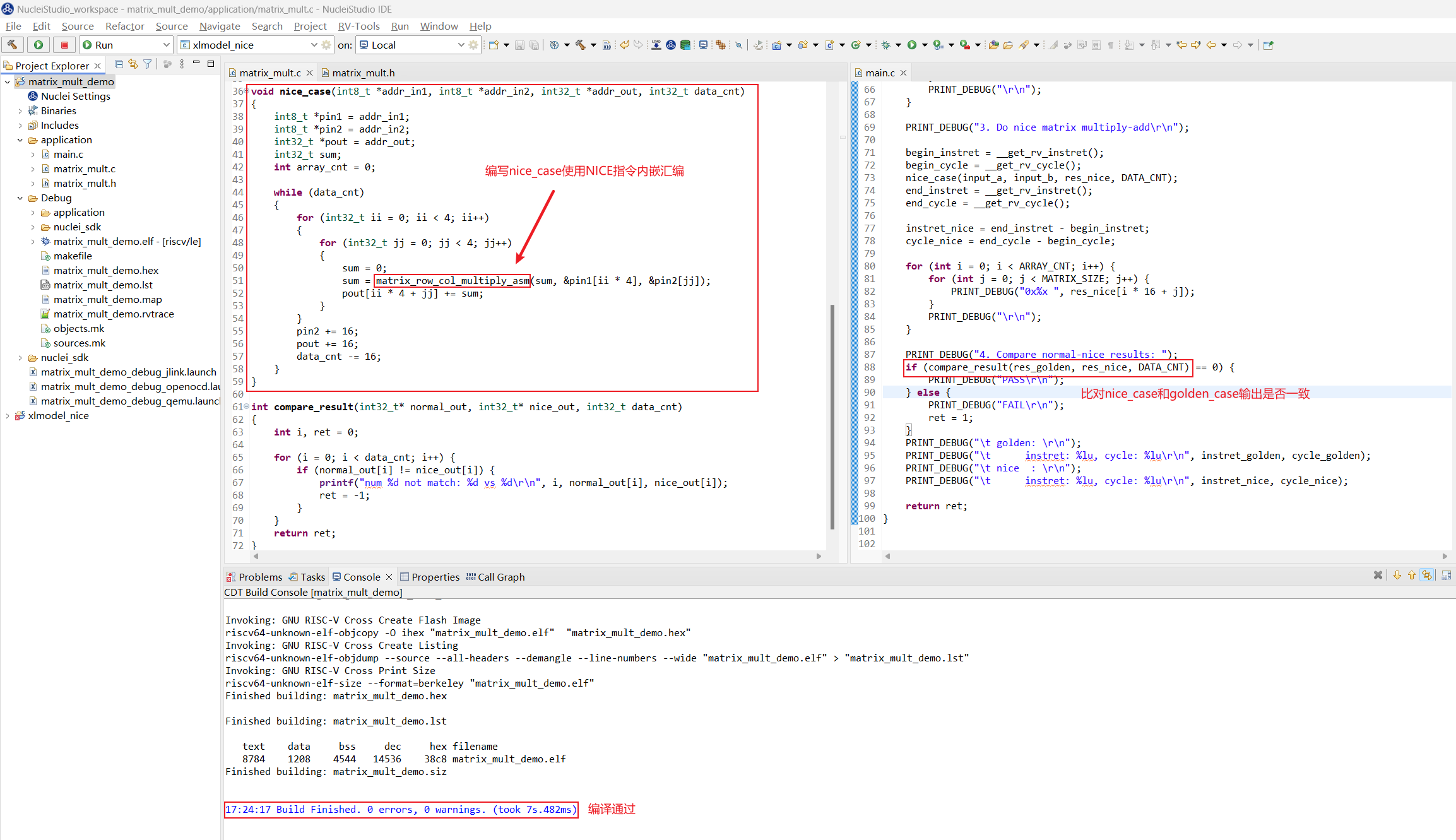
Task: Click Save build console output icon
Action: (x=1447, y=576)
